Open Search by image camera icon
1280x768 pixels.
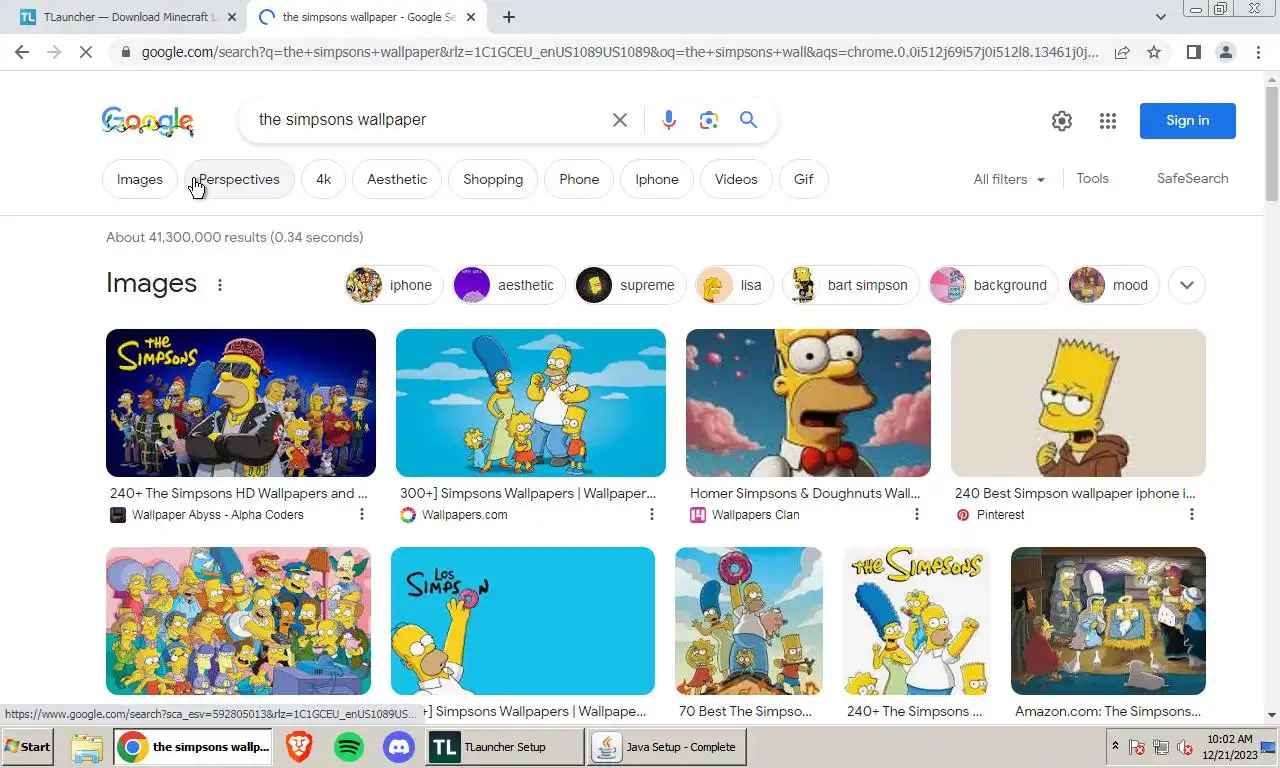pyautogui.click(x=709, y=120)
